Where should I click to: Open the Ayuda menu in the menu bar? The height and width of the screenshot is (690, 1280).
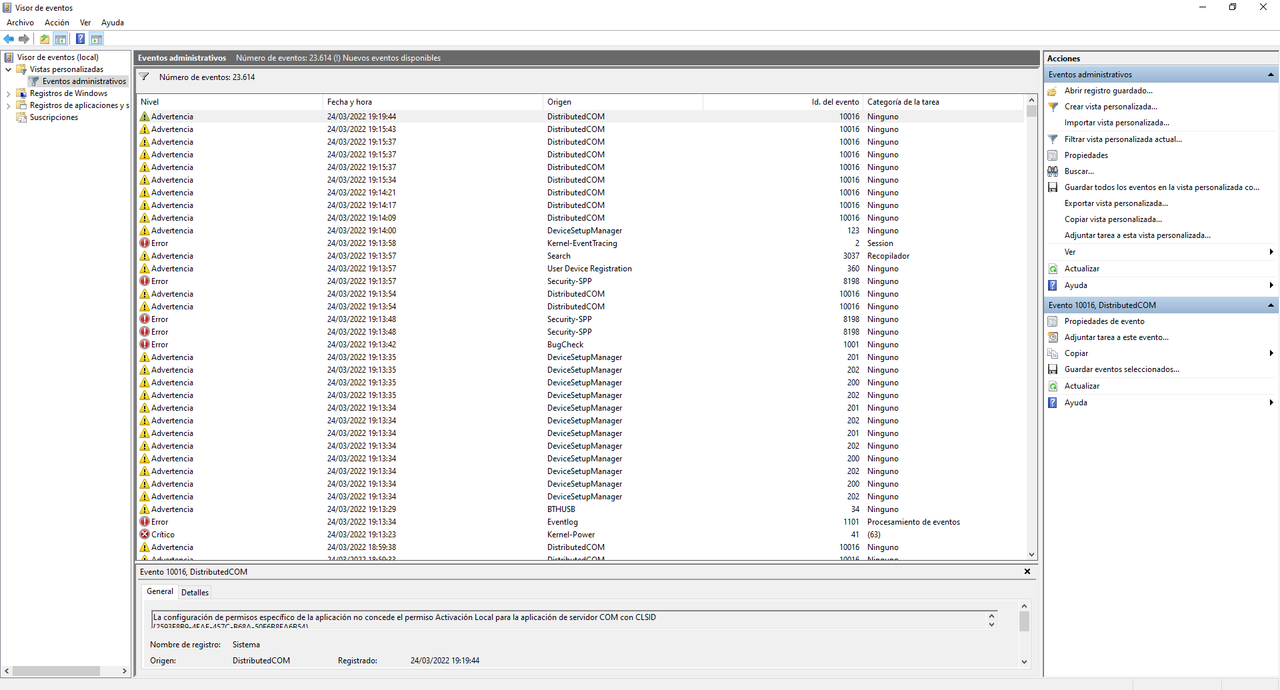point(112,22)
